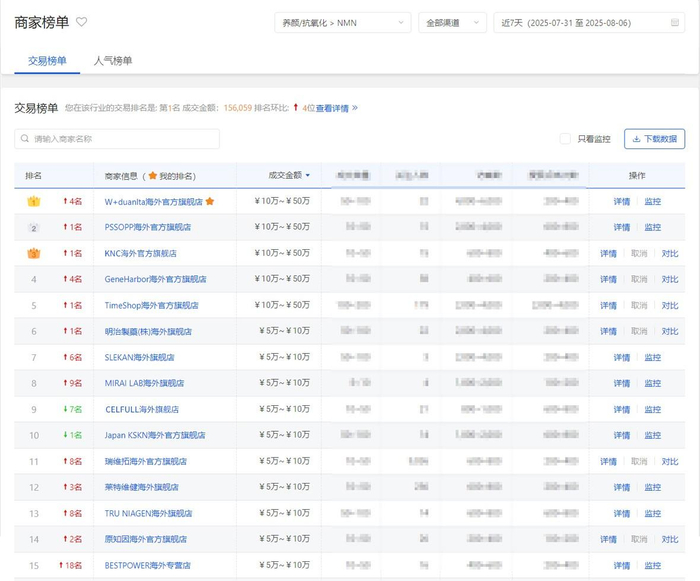Switch to 人气榜单 tab

(x=113, y=61)
